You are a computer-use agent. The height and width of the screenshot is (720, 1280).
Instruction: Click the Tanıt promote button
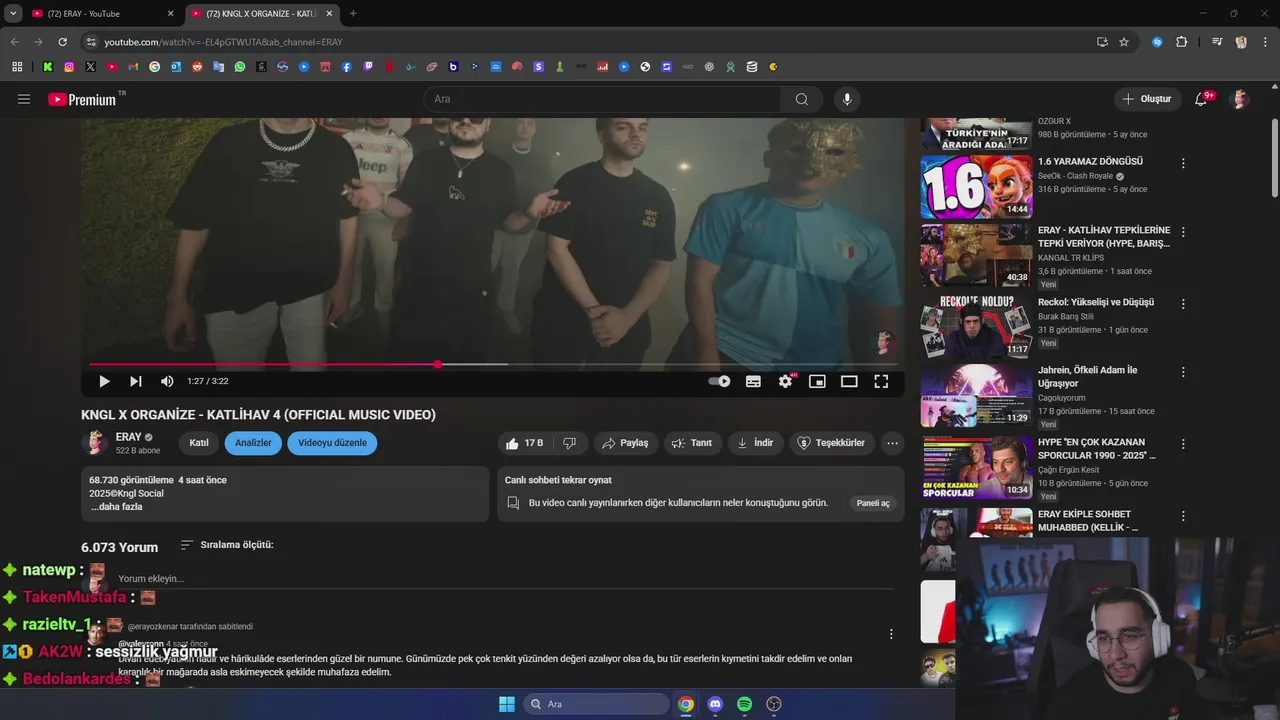click(x=692, y=443)
